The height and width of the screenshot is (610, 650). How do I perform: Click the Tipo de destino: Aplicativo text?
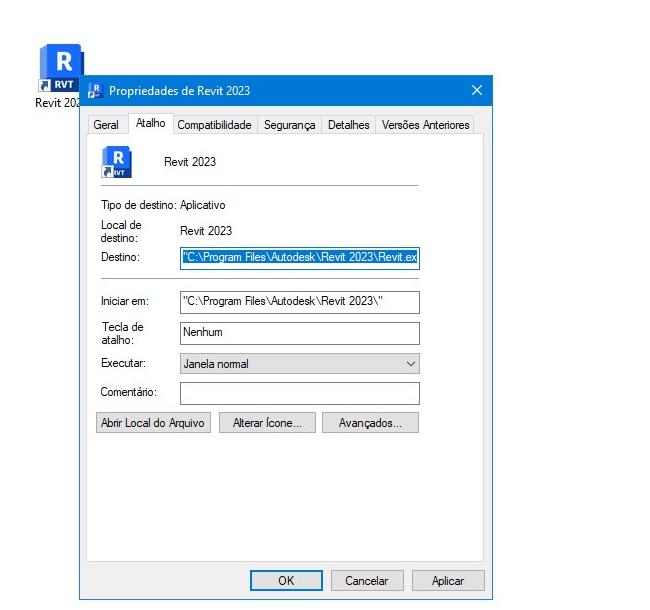163,205
